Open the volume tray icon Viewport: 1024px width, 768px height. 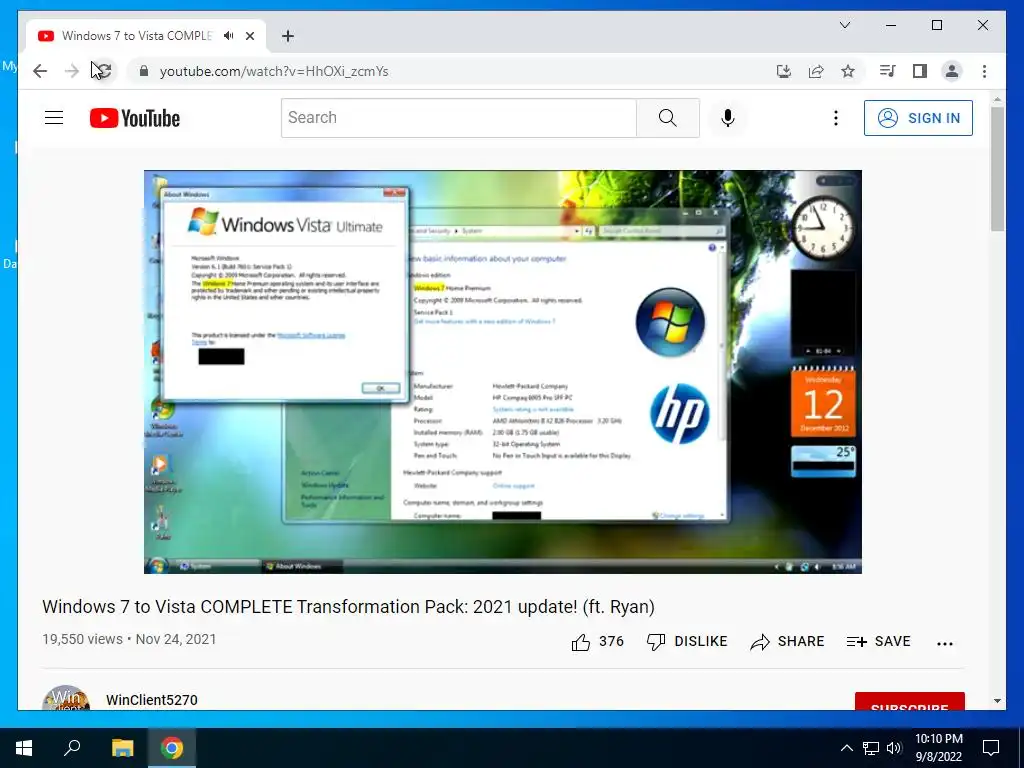coord(894,748)
